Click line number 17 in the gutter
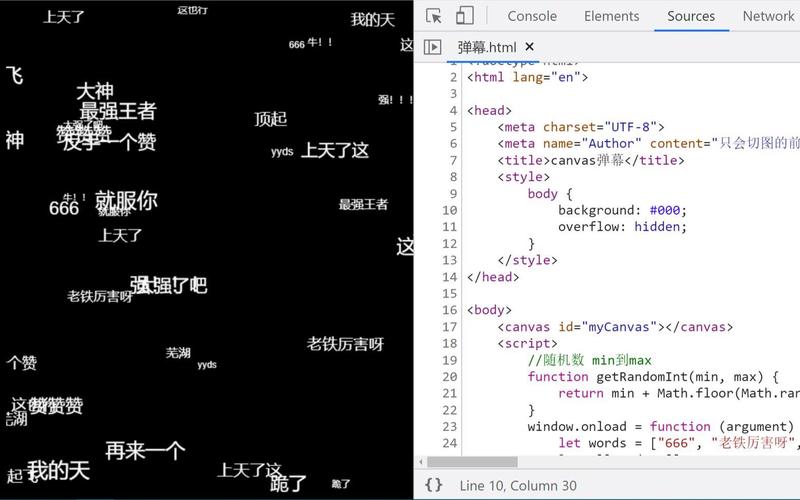This screenshot has height=500, width=800. click(x=449, y=327)
